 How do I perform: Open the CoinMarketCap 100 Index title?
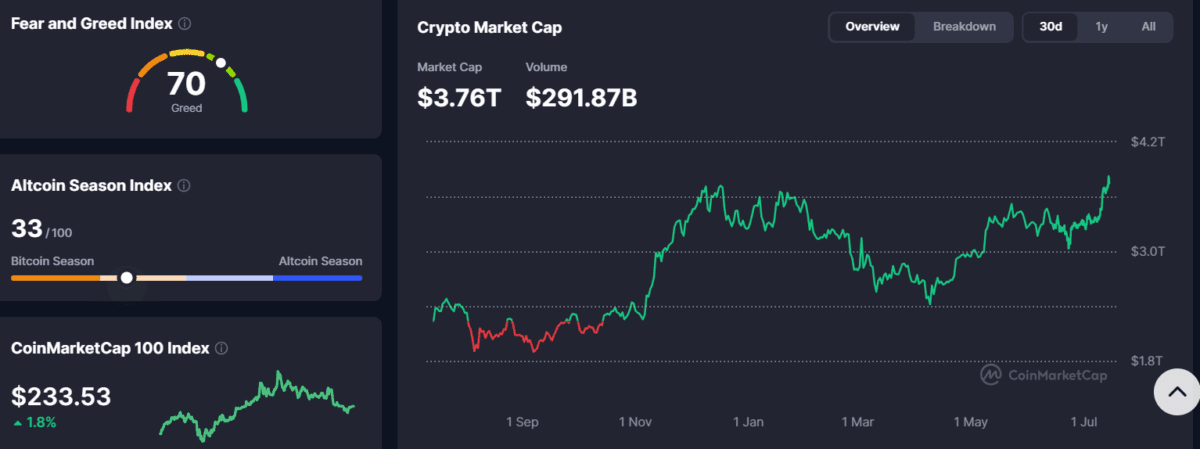pyautogui.click(x=110, y=349)
